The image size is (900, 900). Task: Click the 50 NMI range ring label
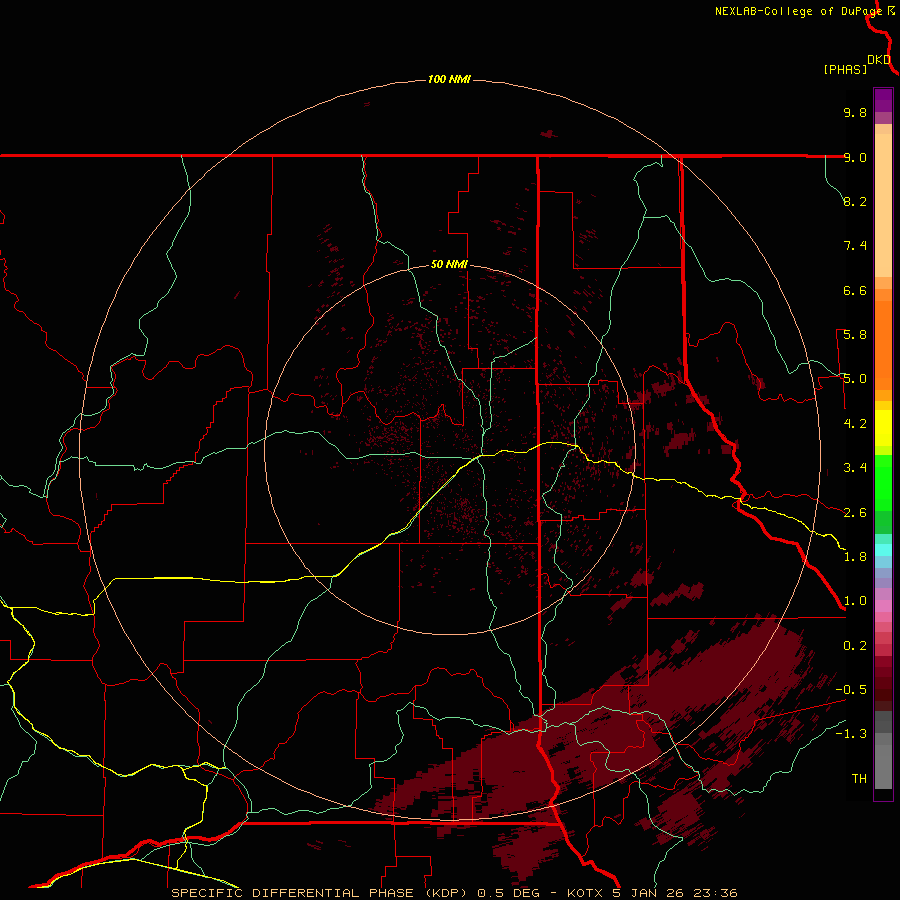[449, 264]
